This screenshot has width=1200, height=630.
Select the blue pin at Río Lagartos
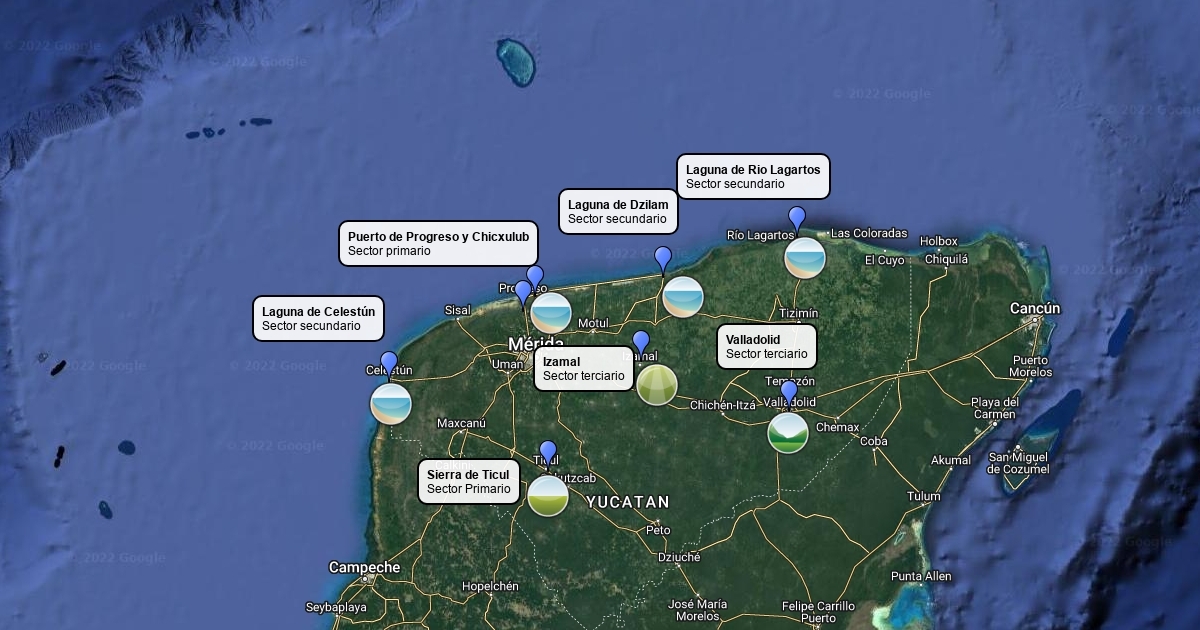point(797,218)
